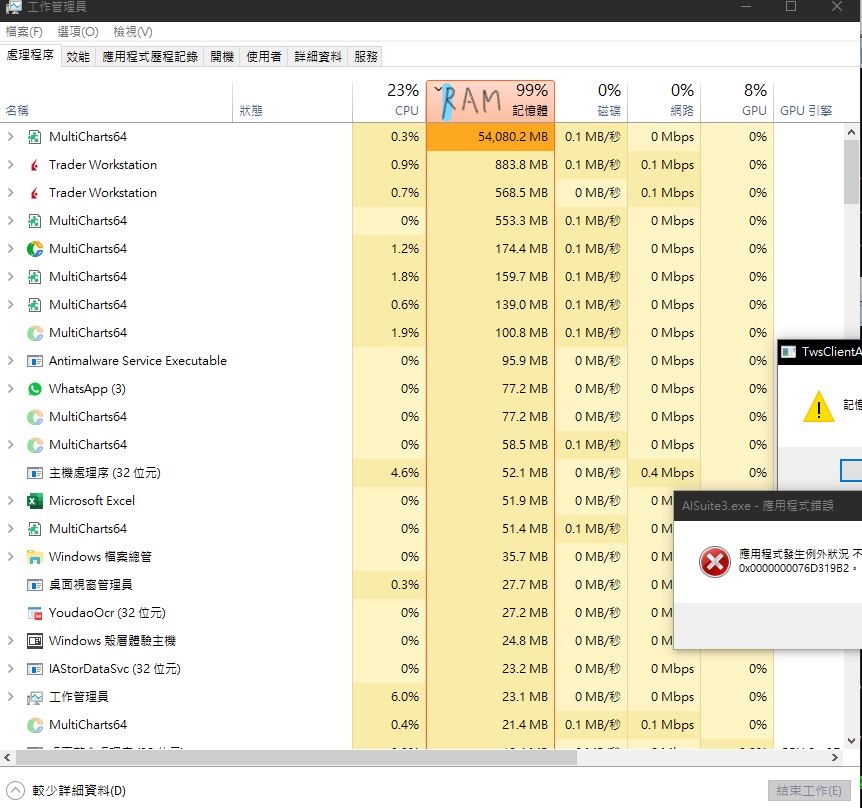Sort by the 0% 磁碟 column header
The image size is (862, 808).
pos(591,101)
